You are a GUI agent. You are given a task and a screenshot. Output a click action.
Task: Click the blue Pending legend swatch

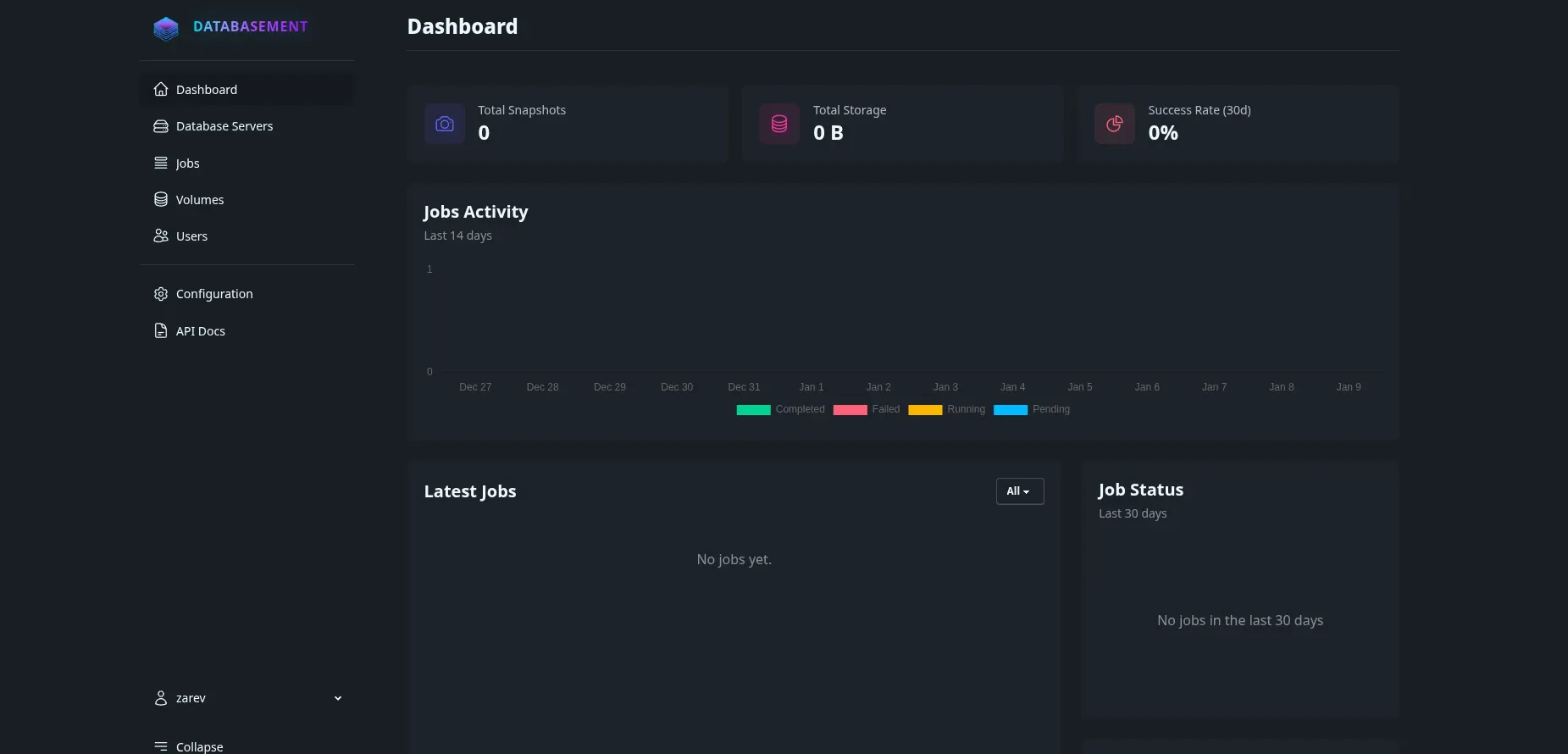[x=1010, y=410]
